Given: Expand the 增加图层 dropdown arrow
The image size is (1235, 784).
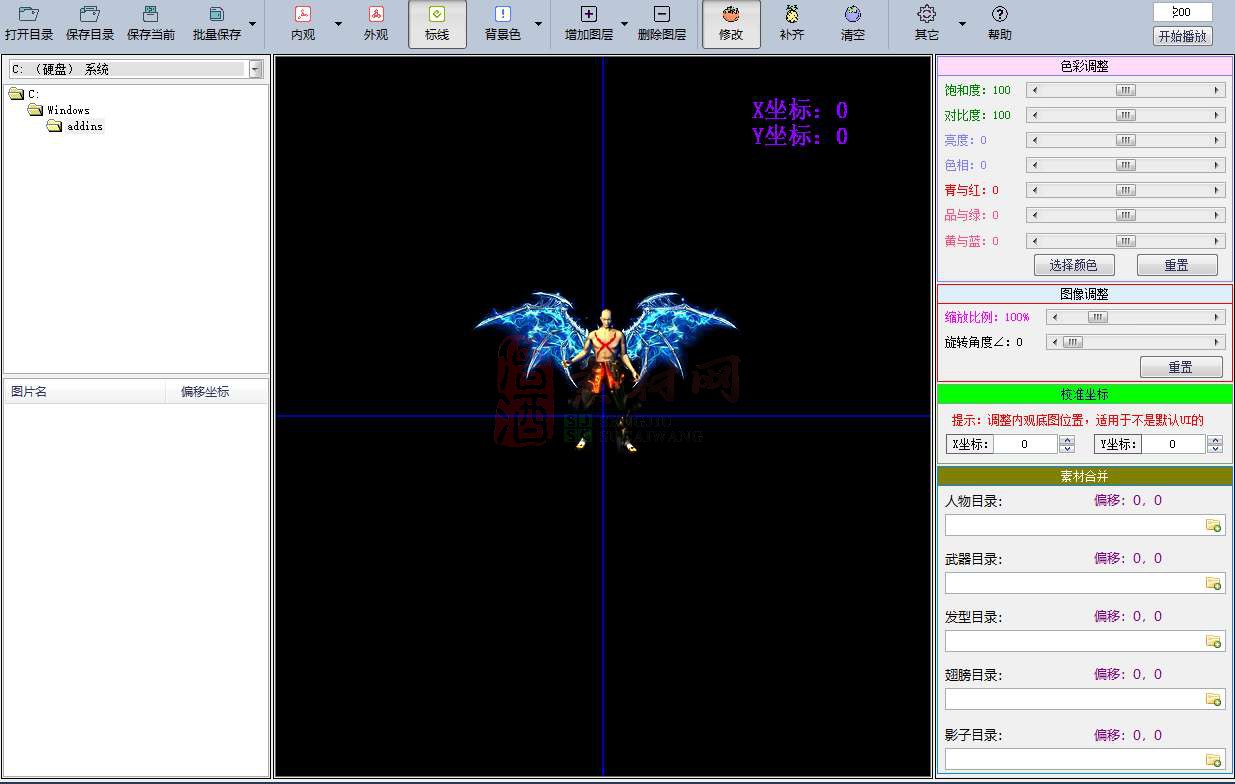Looking at the screenshot, I should tap(624, 24).
